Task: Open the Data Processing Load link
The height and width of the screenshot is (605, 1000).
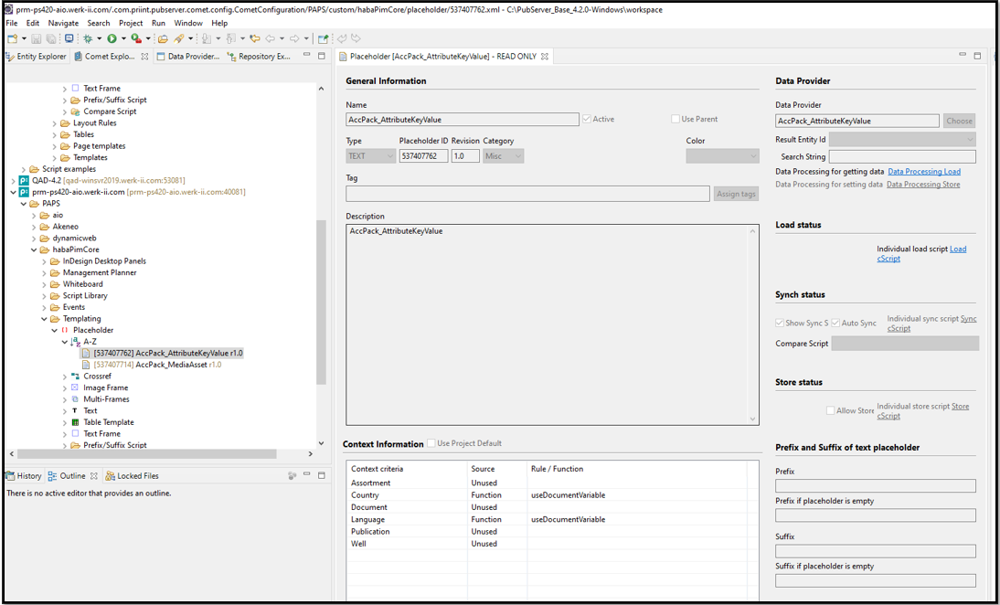Action: [924, 171]
